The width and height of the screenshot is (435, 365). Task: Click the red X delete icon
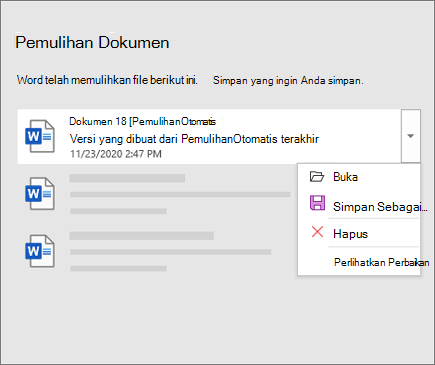pos(317,232)
